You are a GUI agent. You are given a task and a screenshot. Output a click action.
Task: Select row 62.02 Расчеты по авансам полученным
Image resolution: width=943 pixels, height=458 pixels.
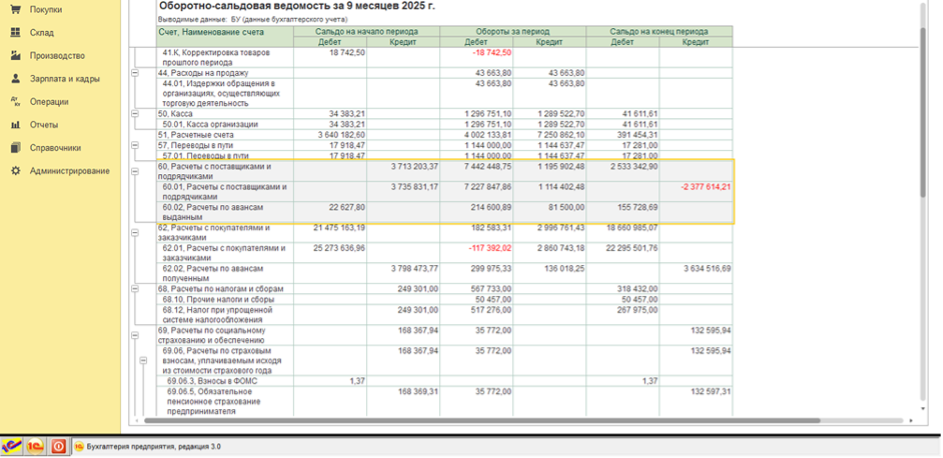click(x=444, y=273)
